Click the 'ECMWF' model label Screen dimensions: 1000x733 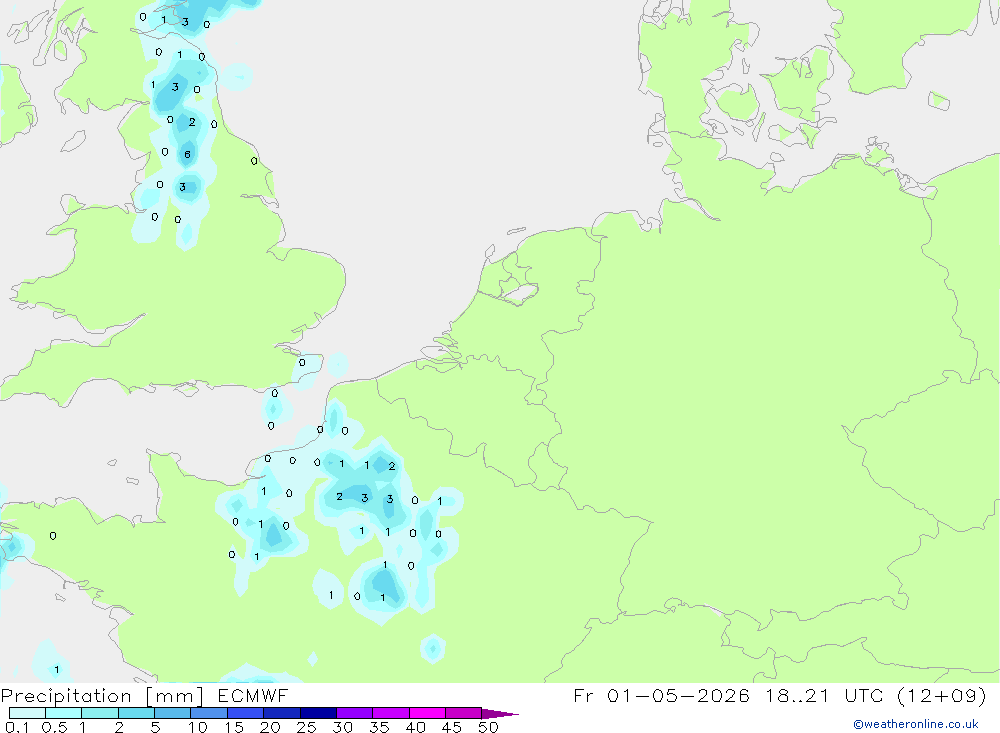pos(253,696)
